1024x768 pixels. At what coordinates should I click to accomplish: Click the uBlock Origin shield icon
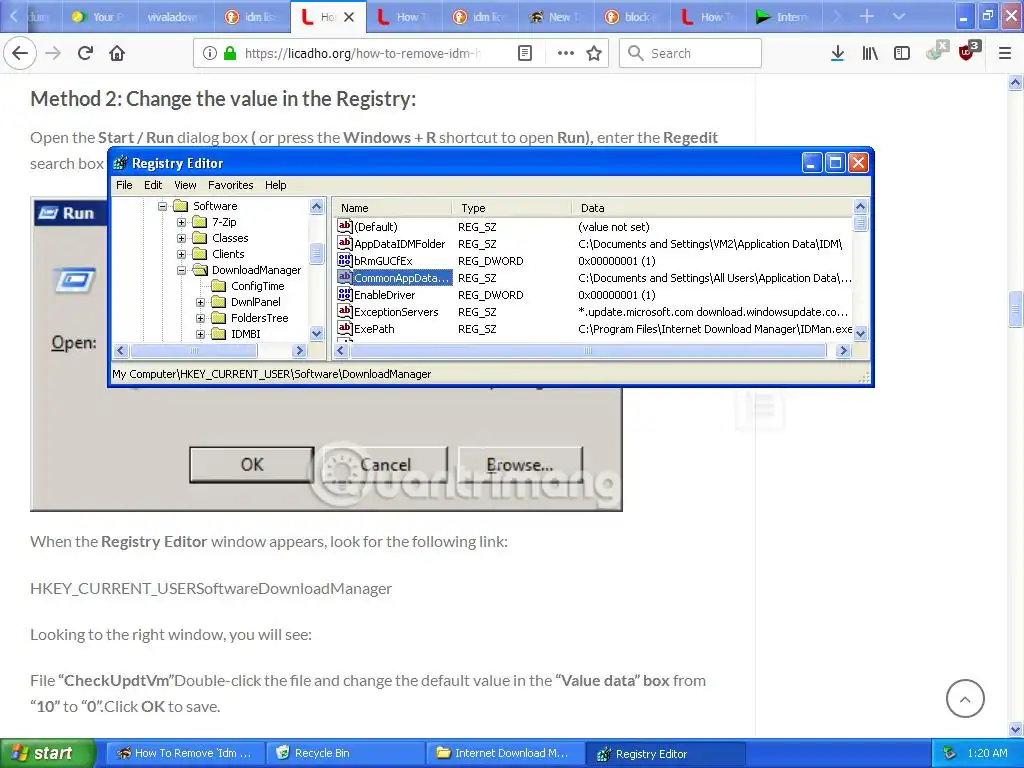(x=968, y=52)
